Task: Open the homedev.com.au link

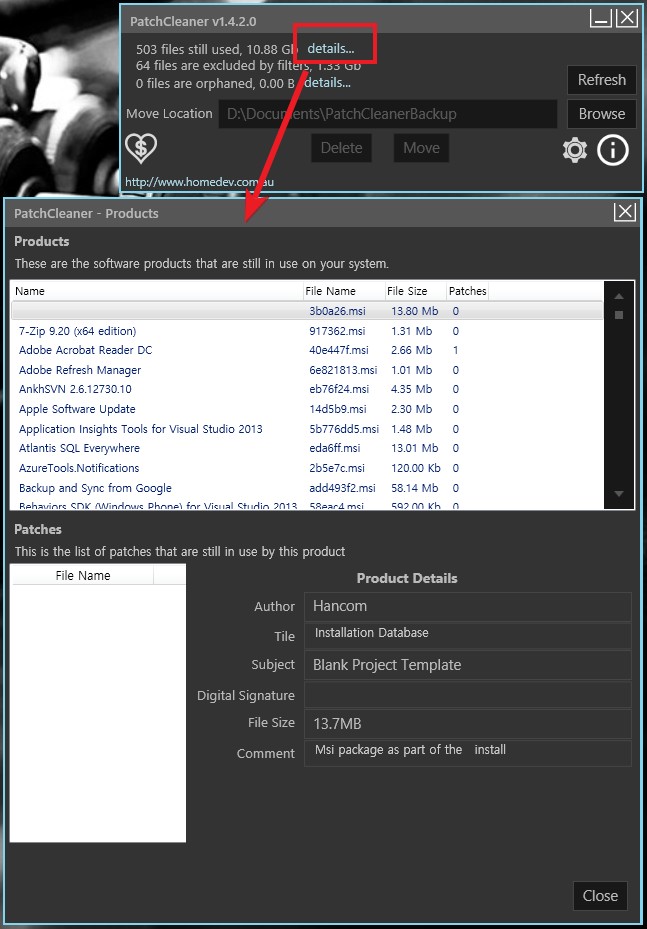Action: [x=200, y=182]
